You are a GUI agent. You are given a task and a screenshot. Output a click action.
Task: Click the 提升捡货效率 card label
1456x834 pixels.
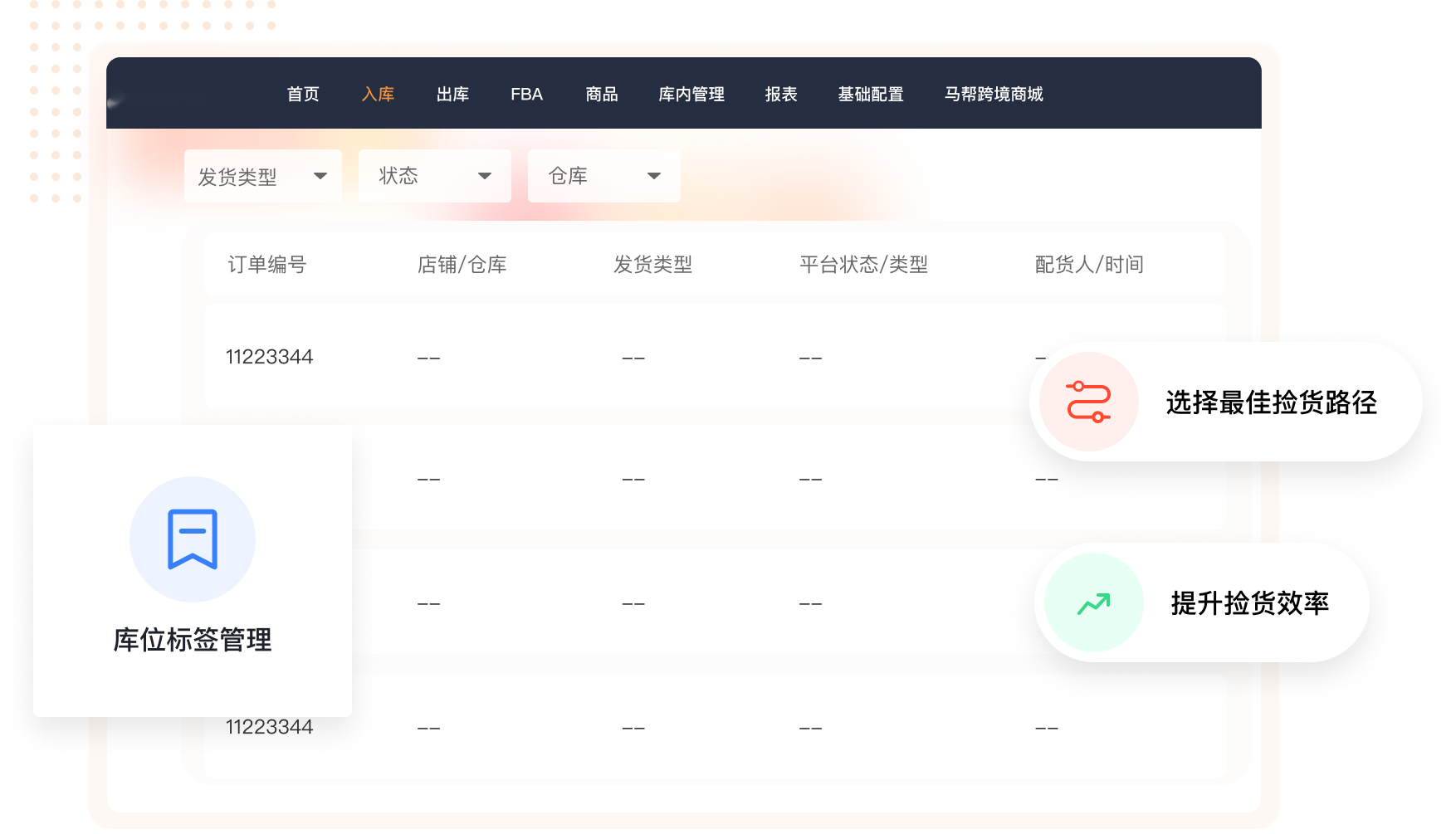pos(1249,603)
